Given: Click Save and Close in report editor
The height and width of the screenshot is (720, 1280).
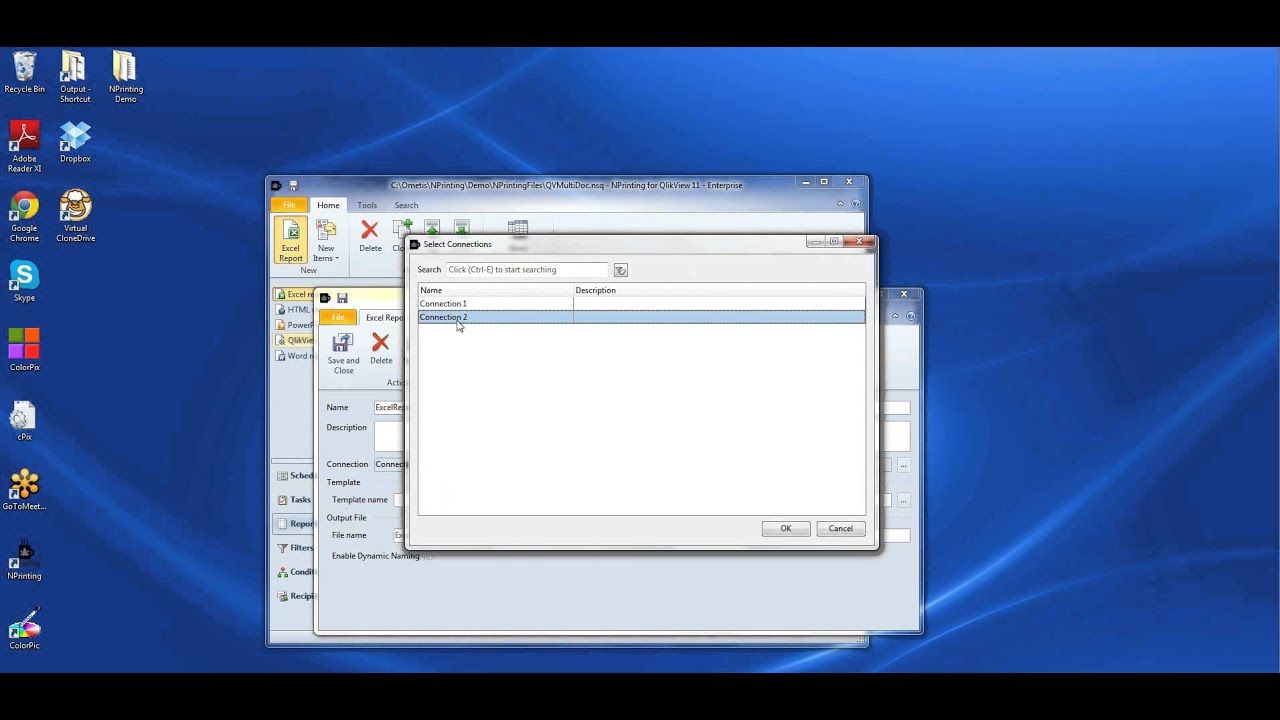Looking at the screenshot, I should (x=343, y=353).
